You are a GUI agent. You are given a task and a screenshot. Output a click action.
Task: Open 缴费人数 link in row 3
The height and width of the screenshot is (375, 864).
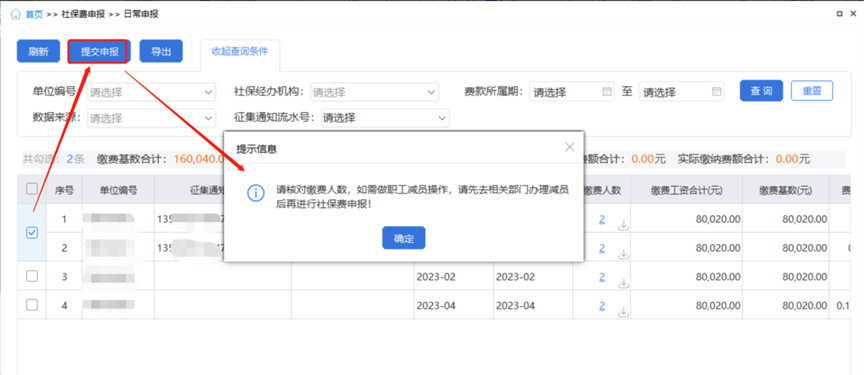pos(602,276)
